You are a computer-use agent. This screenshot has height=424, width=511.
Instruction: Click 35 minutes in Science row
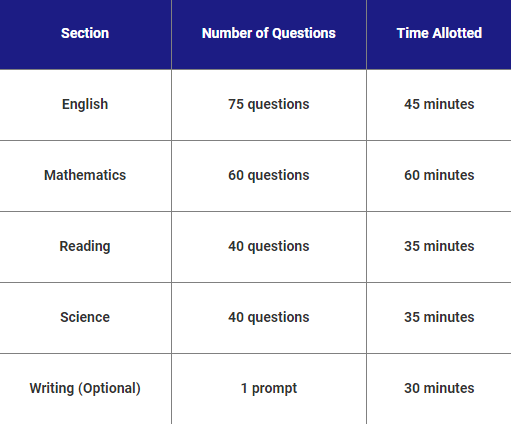click(439, 317)
